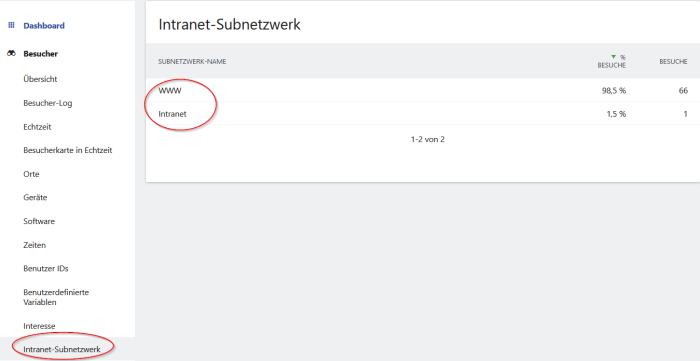Image resolution: width=700 pixels, height=361 pixels.
Task: Sort by the Besuche column header
Action: [673, 62]
